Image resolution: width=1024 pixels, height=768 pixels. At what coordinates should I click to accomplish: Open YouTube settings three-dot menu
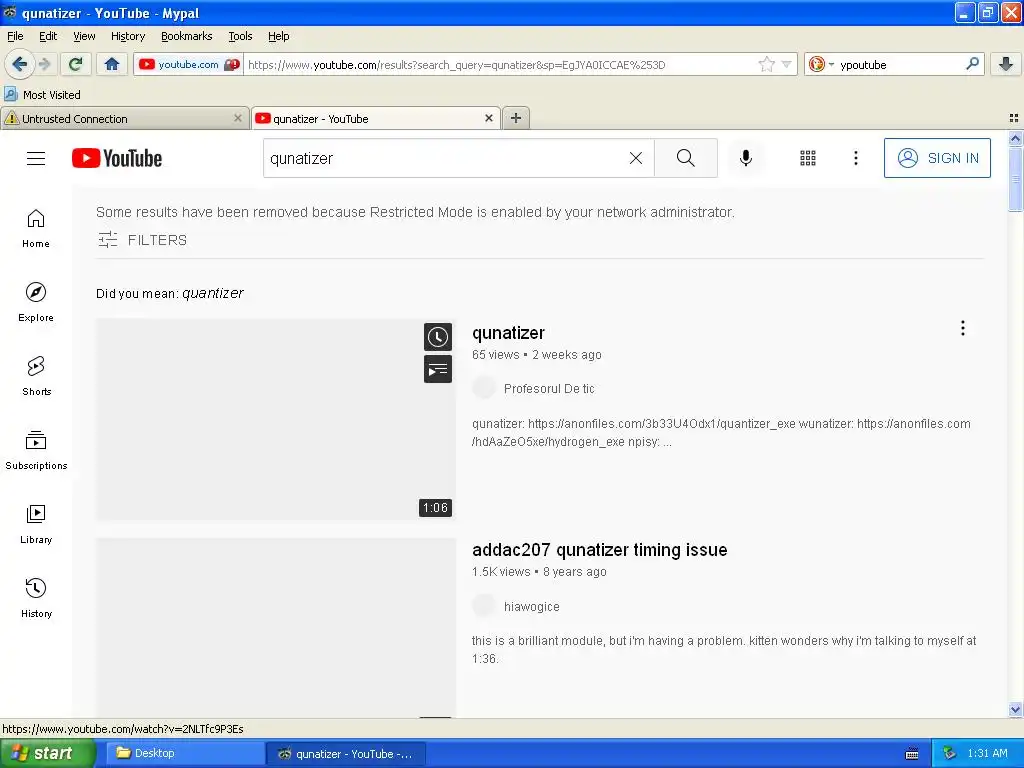[x=856, y=158]
